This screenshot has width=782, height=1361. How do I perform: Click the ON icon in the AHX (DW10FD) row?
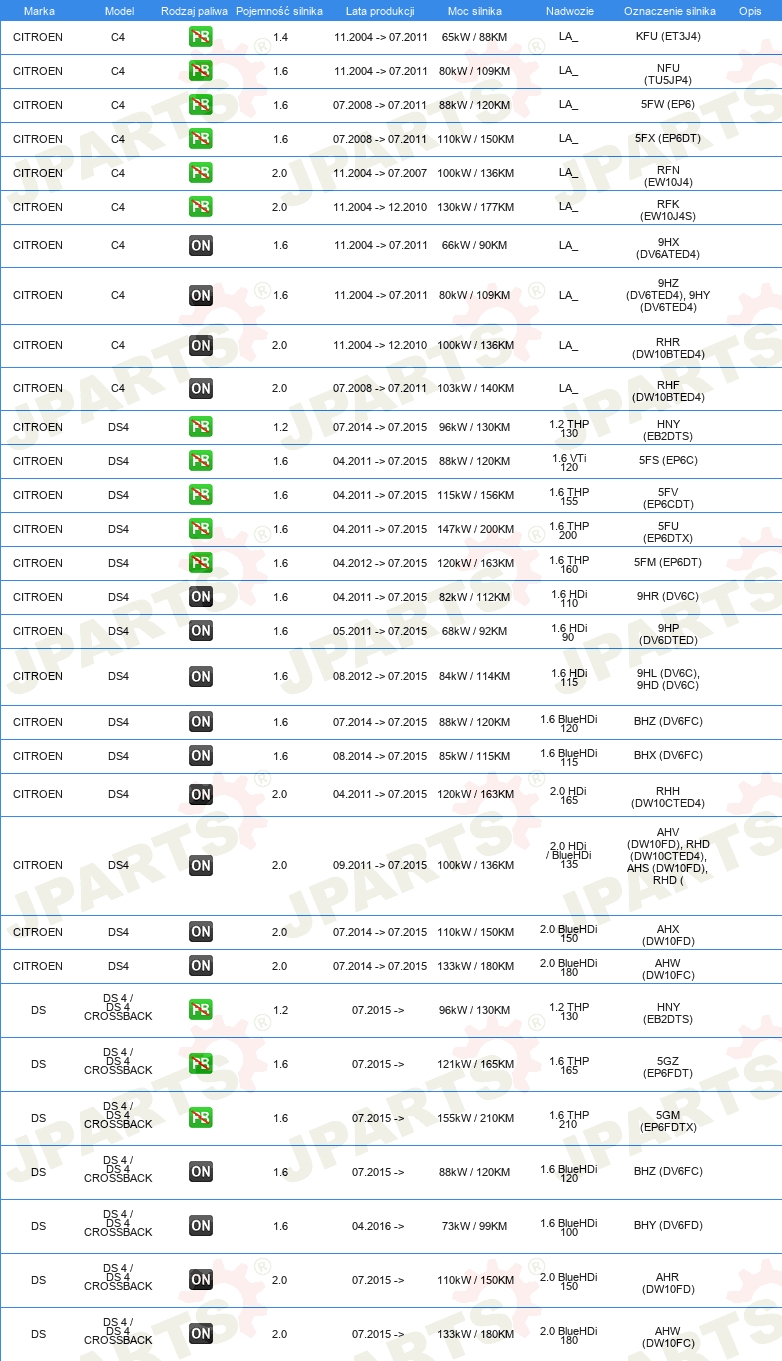pos(201,932)
